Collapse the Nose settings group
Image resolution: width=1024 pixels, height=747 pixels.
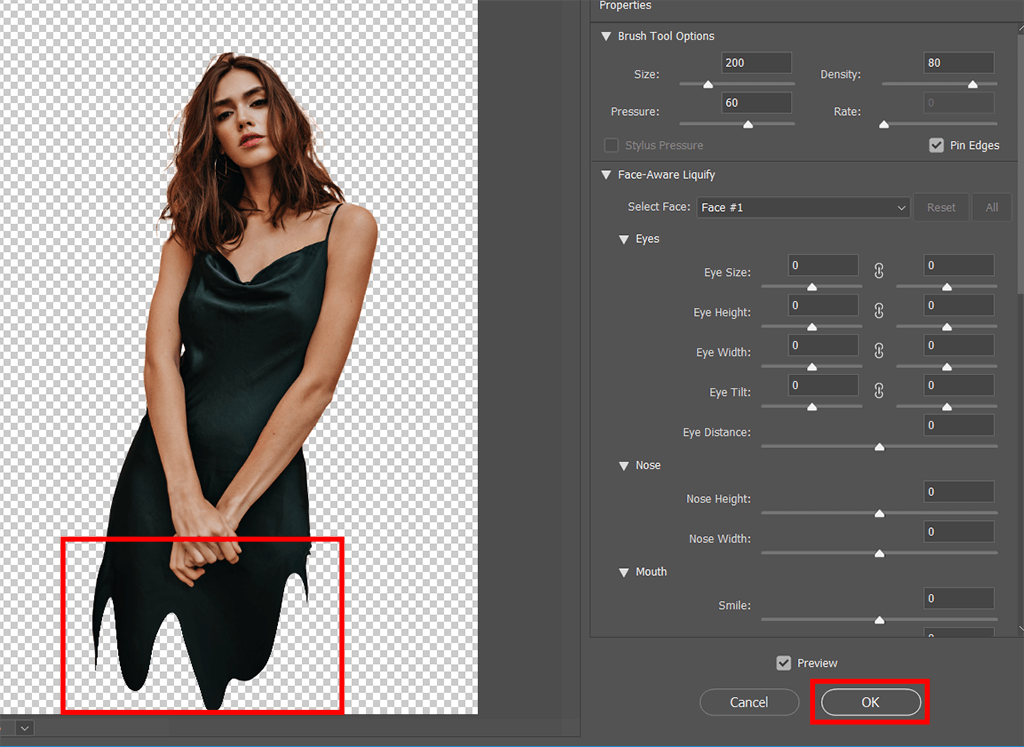coord(624,465)
